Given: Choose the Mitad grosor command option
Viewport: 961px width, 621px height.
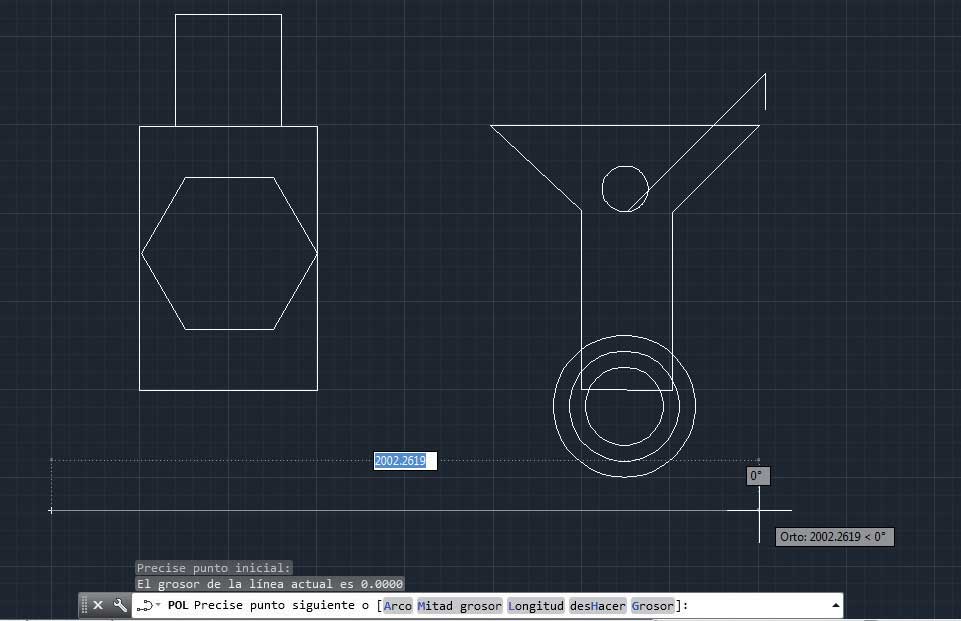Looking at the screenshot, I should (x=459, y=606).
